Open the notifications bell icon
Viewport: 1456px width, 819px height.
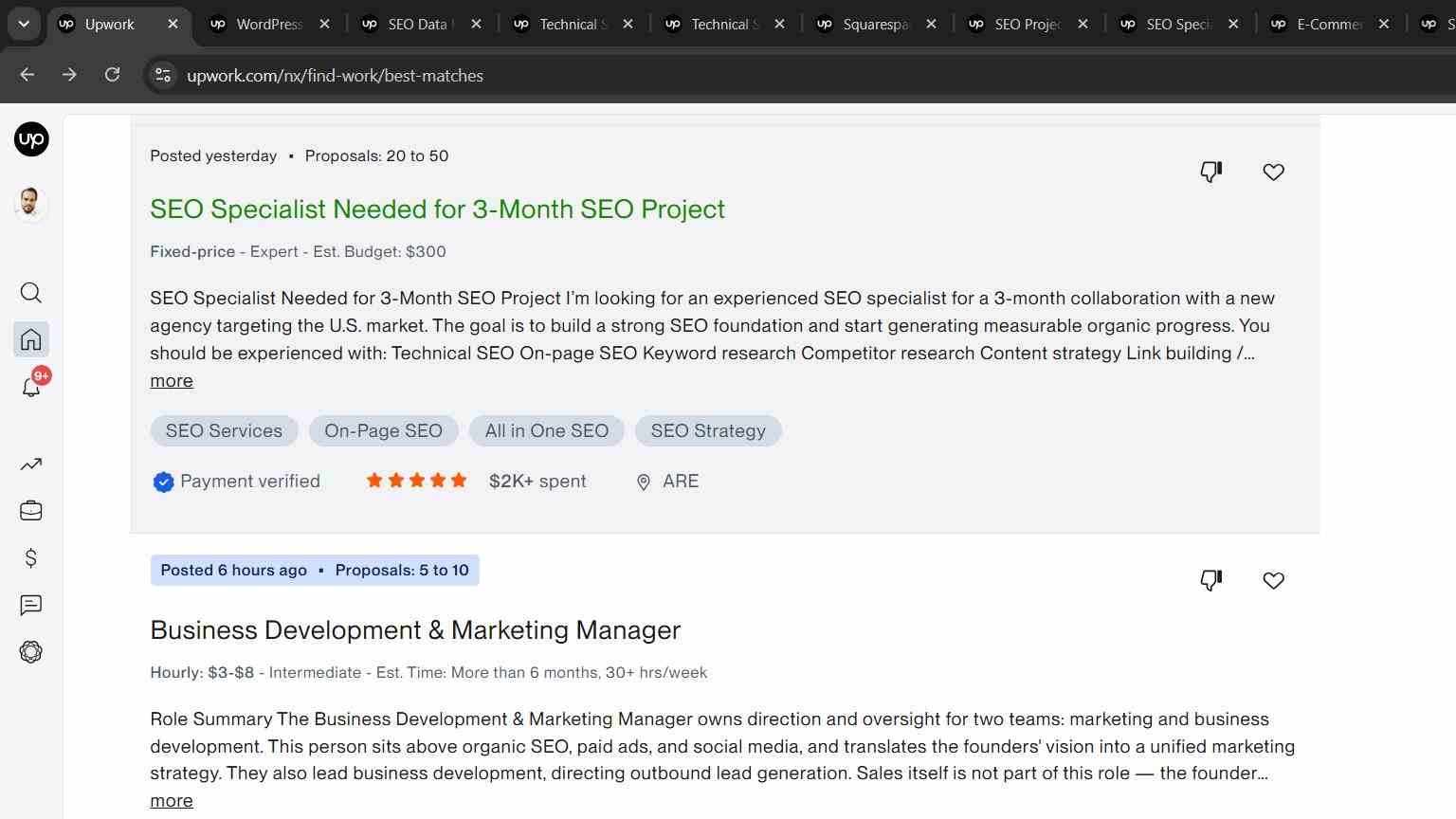coord(31,387)
